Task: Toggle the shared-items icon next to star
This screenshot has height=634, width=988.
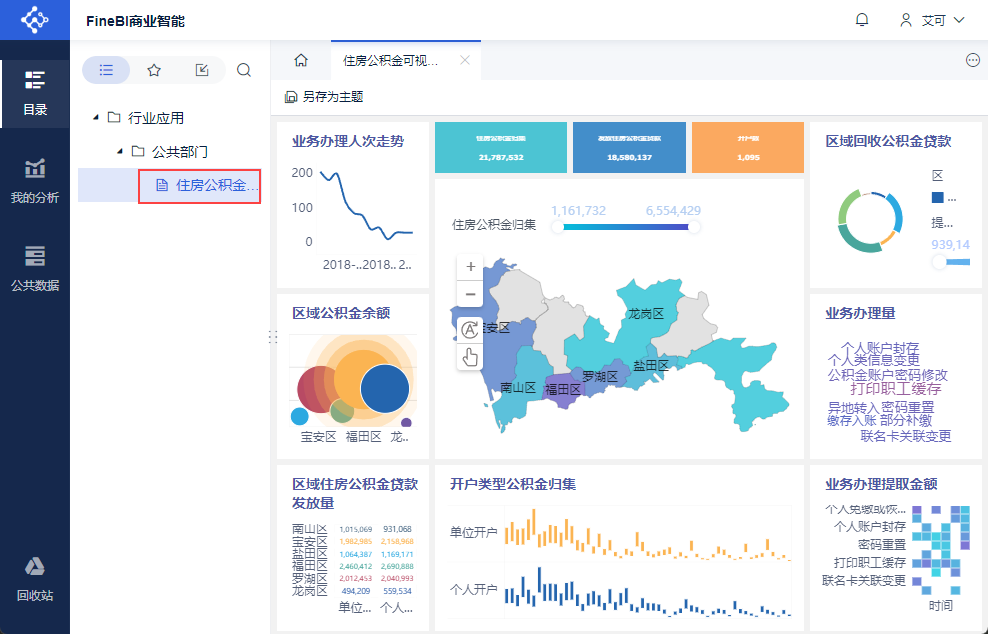Action: pyautogui.click(x=201, y=70)
